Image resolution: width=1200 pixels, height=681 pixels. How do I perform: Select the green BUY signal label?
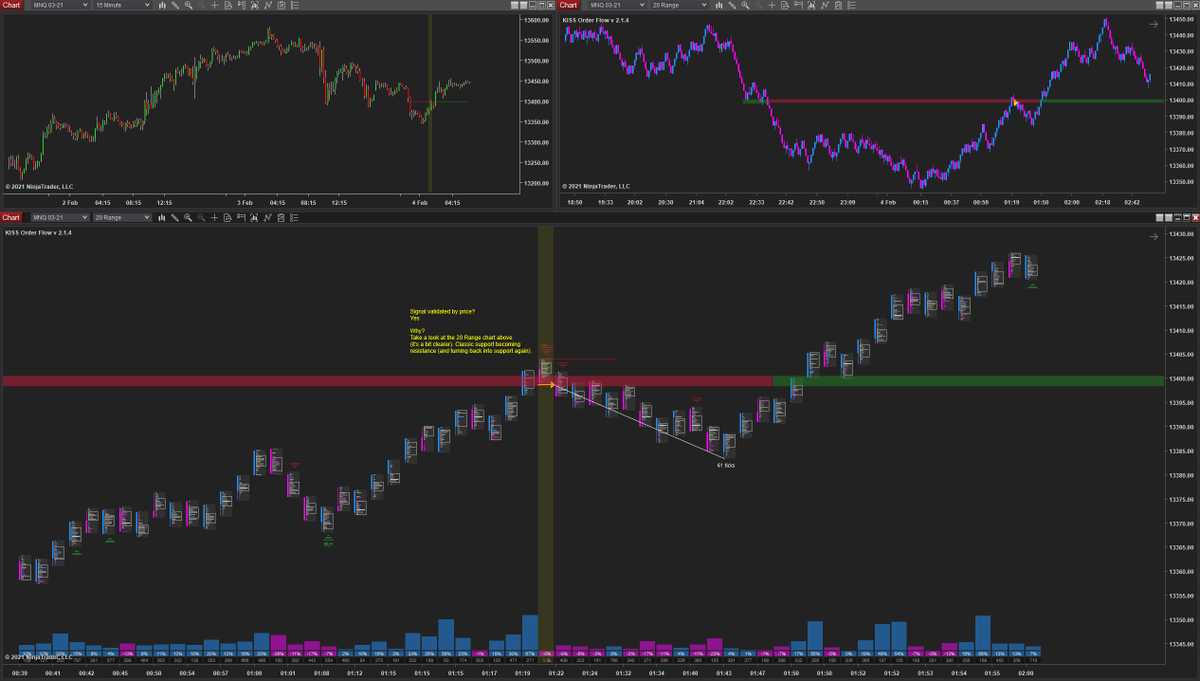click(x=327, y=544)
